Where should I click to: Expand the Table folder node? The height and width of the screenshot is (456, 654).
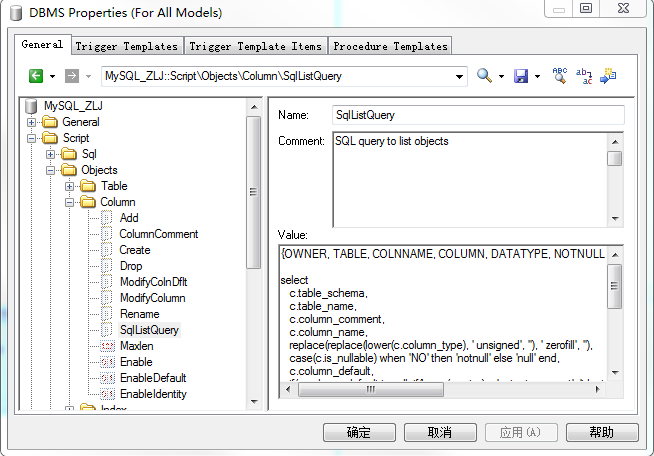(x=70, y=186)
